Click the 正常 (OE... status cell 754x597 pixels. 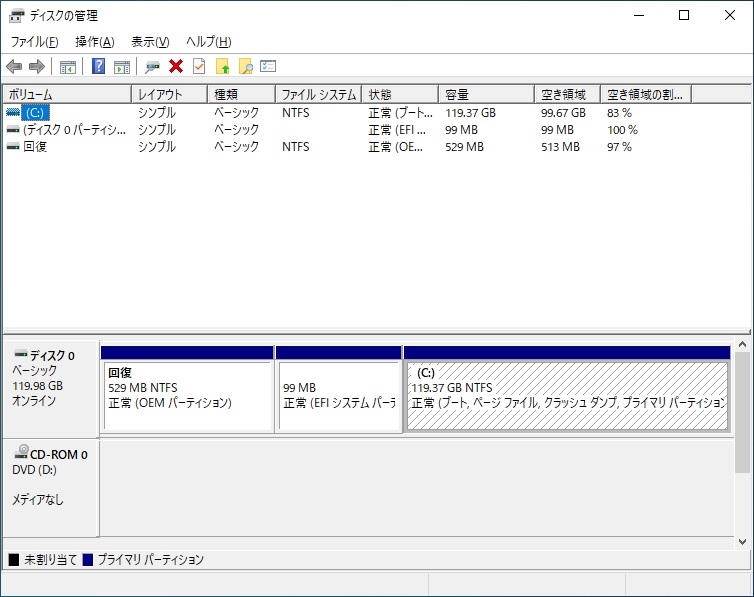pos(396,146)
